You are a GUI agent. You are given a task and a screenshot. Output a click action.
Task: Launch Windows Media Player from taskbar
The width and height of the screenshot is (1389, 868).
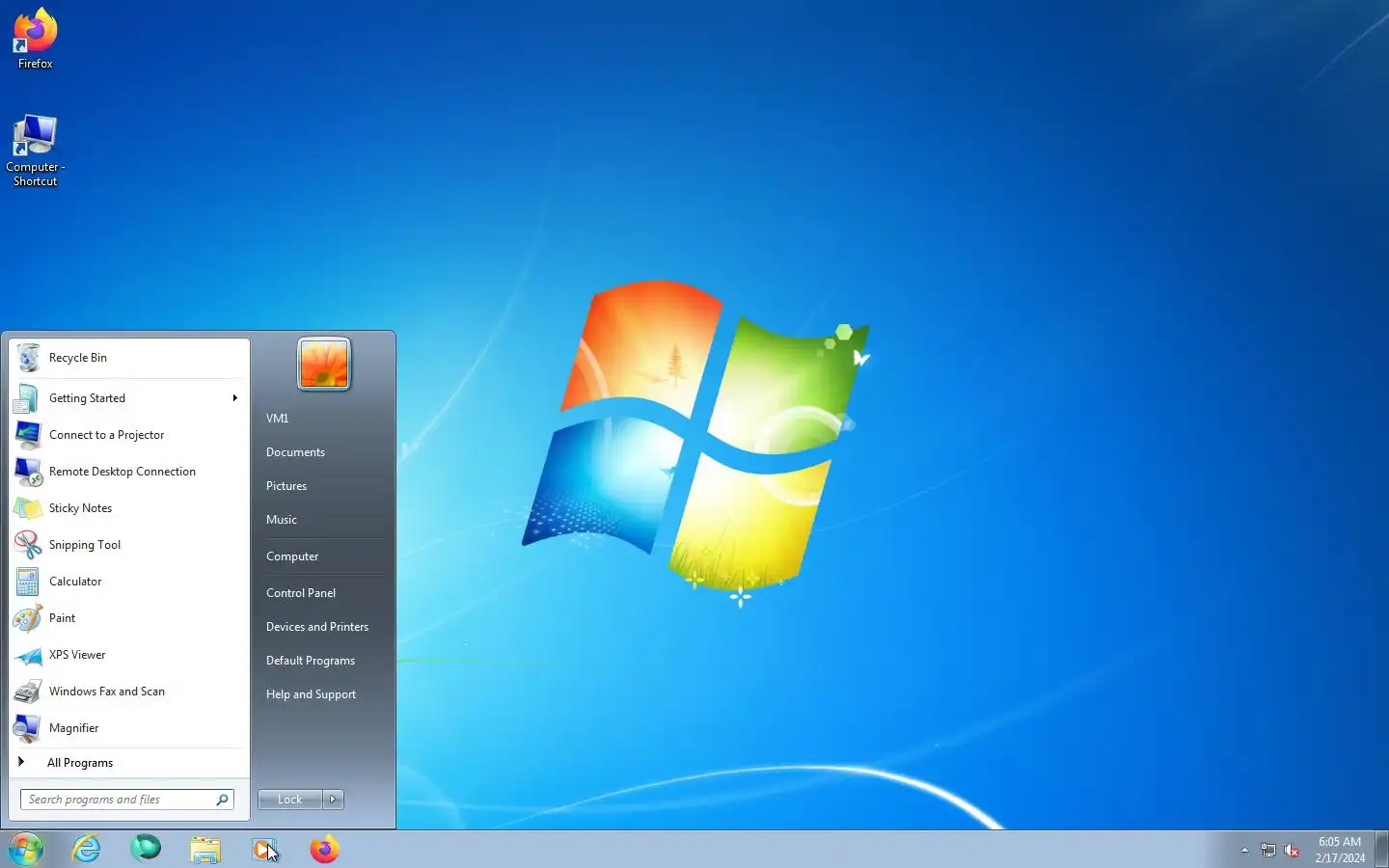[264, 849]
